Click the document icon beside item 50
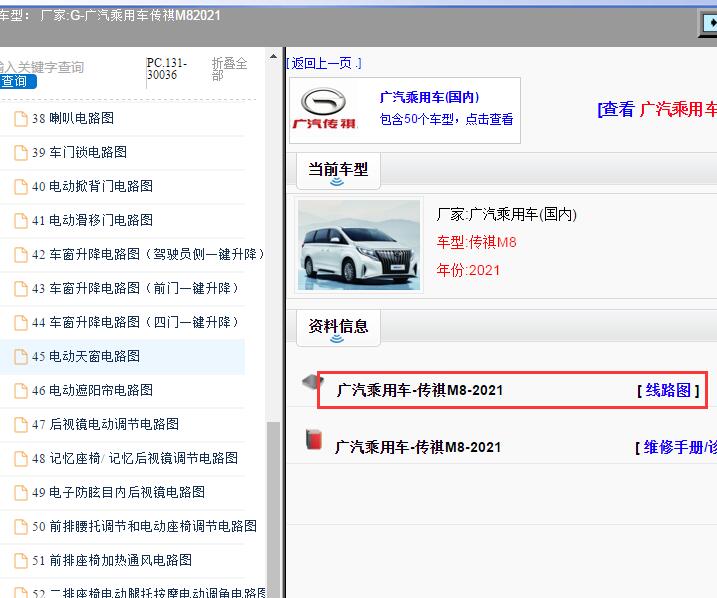The width and height of the screenshot is (717, 598). (x=21, y=527)
